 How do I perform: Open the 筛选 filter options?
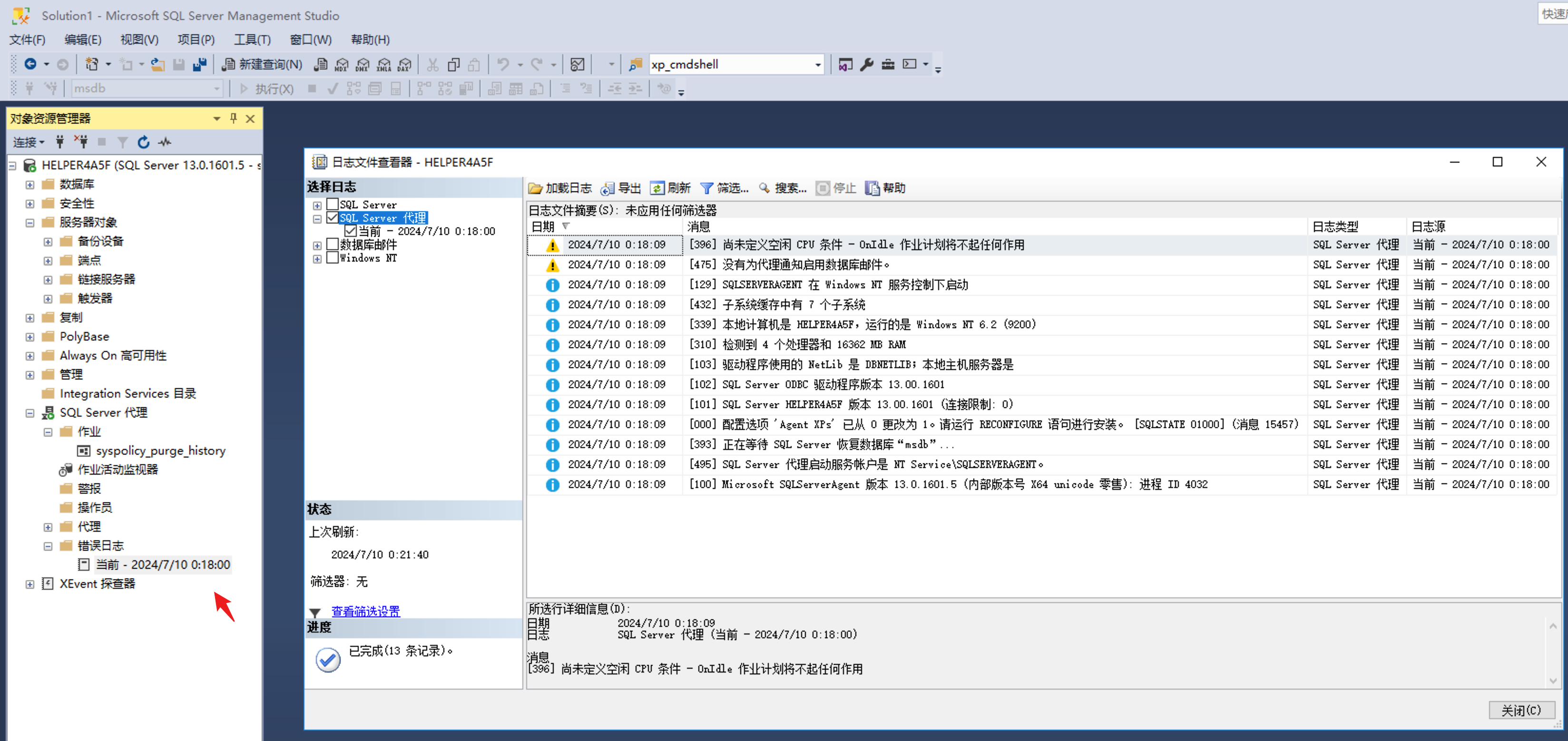[x=725, y=188]
